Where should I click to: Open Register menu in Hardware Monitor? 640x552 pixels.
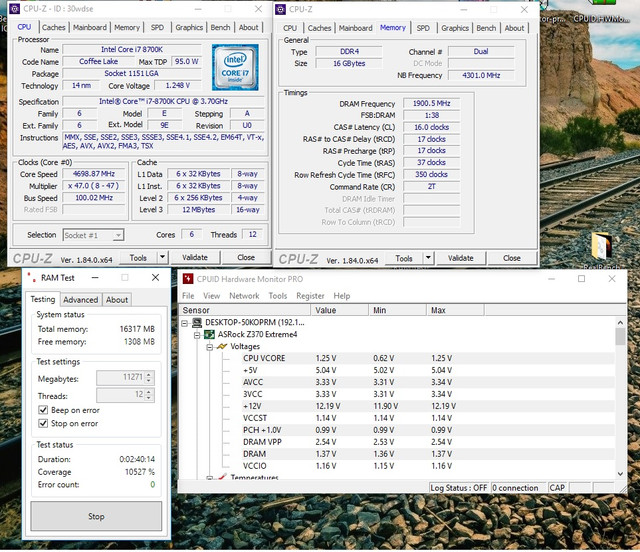click(x=310, y=296)
